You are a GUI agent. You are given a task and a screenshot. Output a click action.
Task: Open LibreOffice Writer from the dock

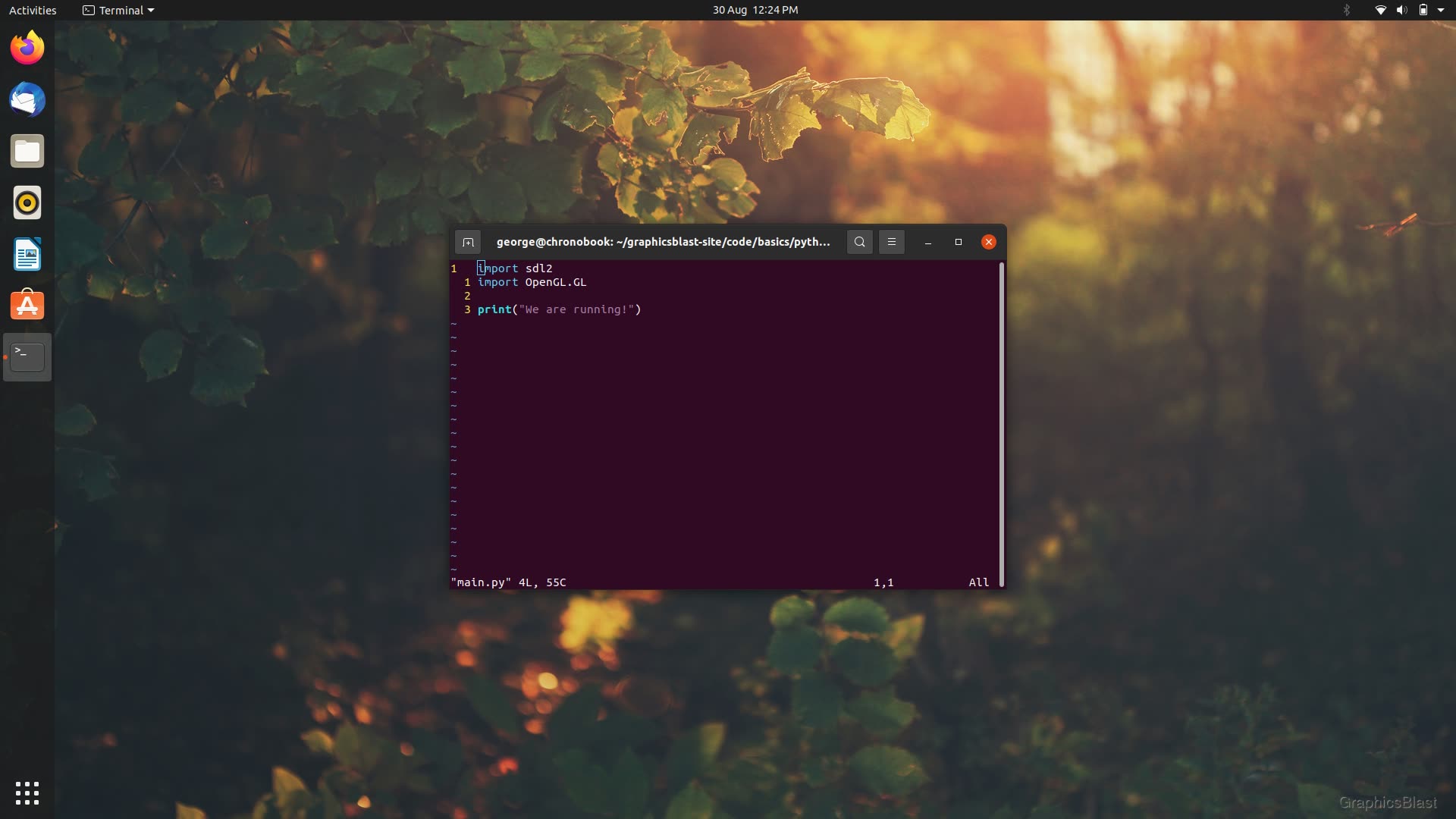coord(27,254)
